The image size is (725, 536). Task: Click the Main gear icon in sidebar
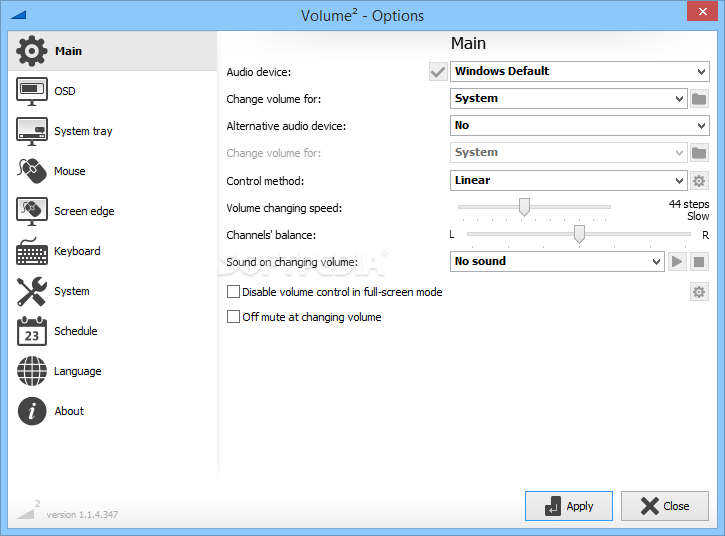click(31, 51)
